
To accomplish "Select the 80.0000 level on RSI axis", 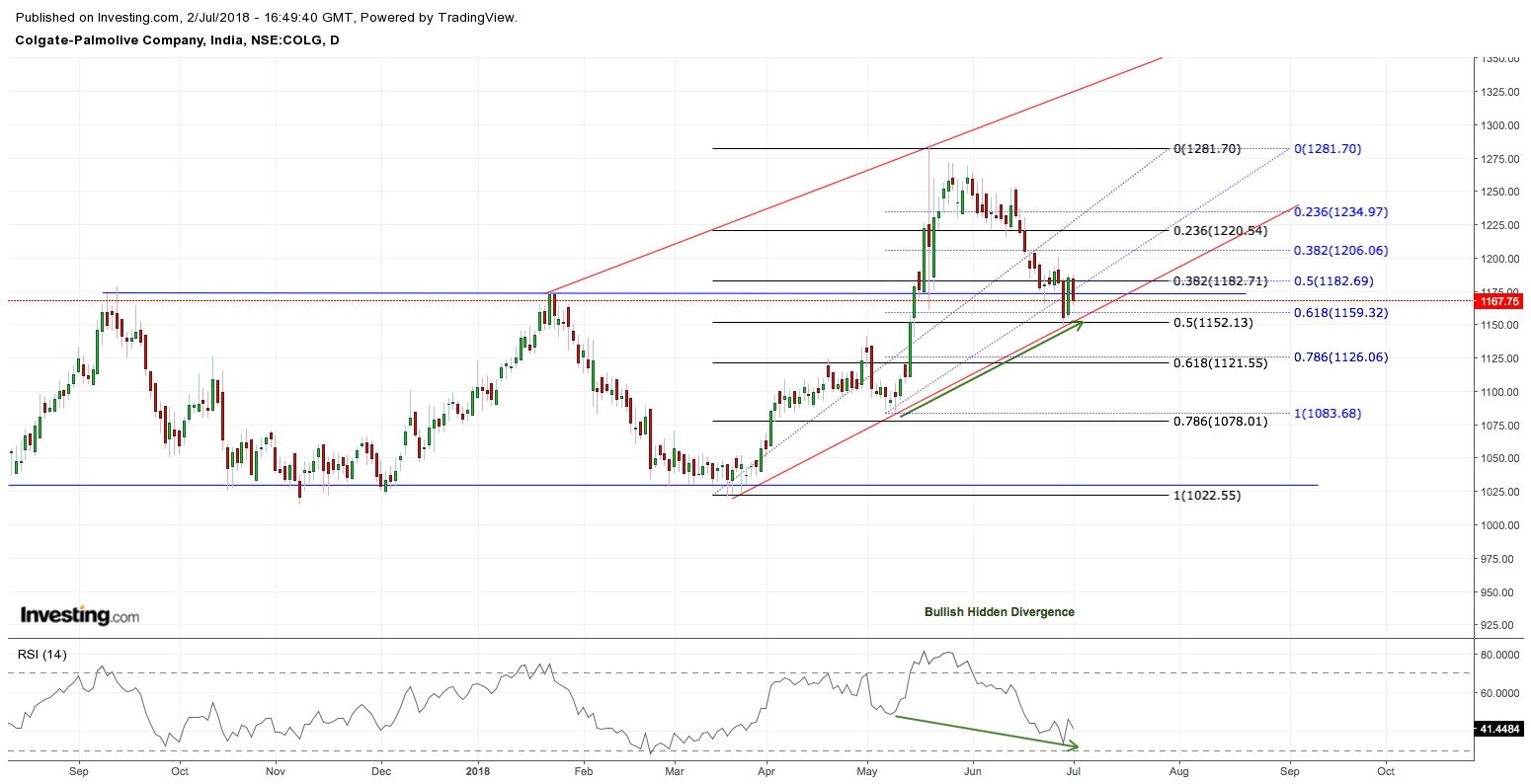I will (x=1501, y=655).
